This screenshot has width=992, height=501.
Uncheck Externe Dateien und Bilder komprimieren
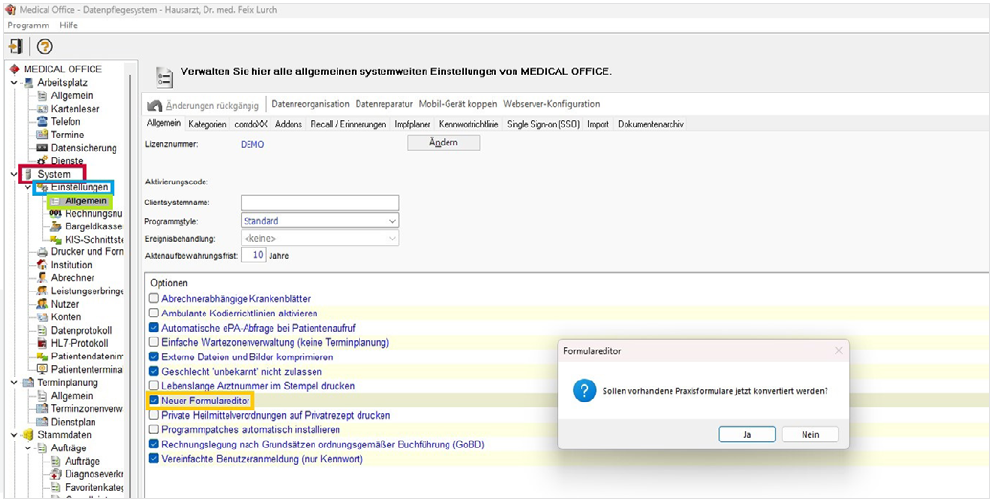pos(153,357)
